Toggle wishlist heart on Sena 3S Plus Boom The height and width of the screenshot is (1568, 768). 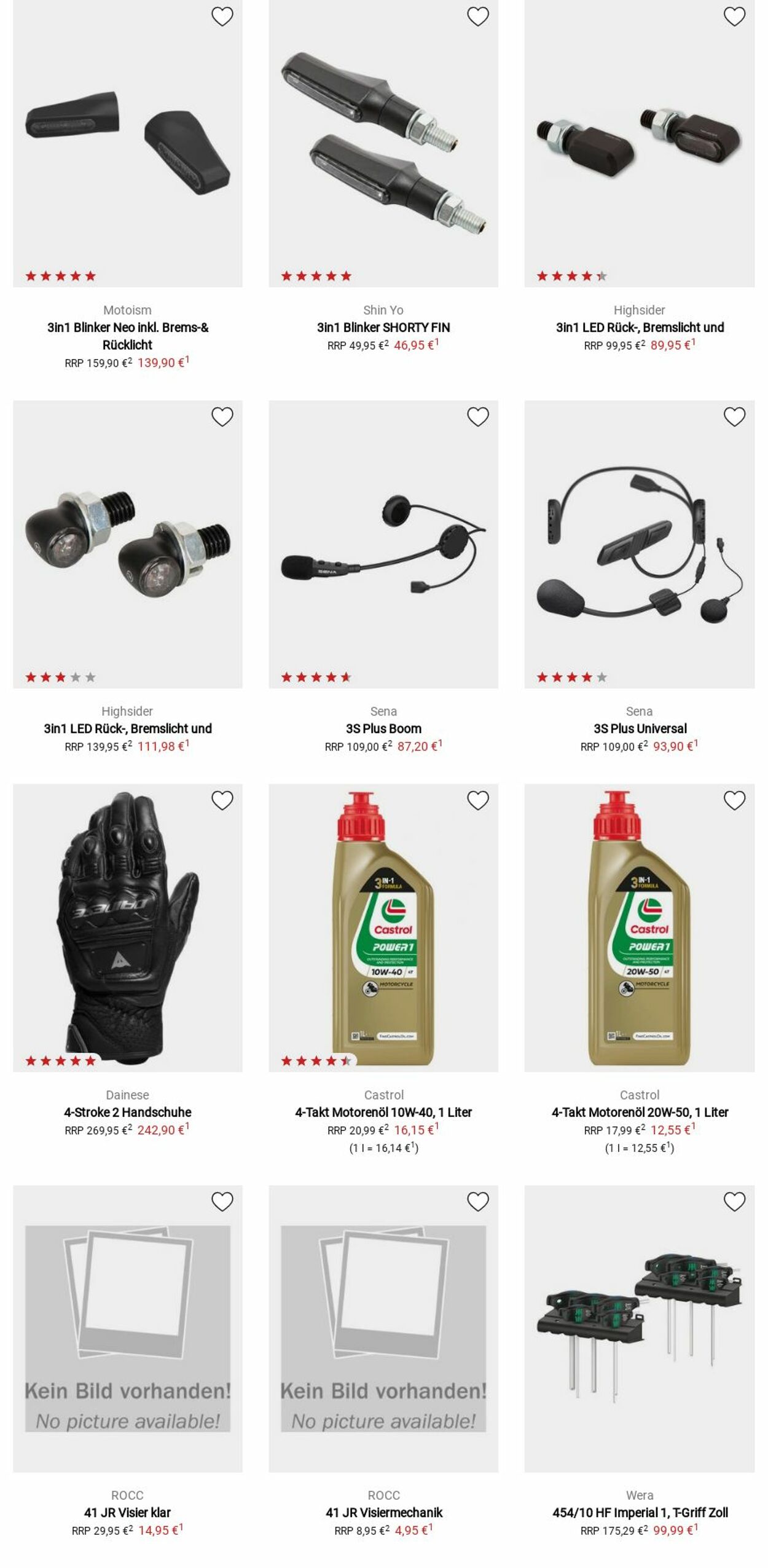477,417
